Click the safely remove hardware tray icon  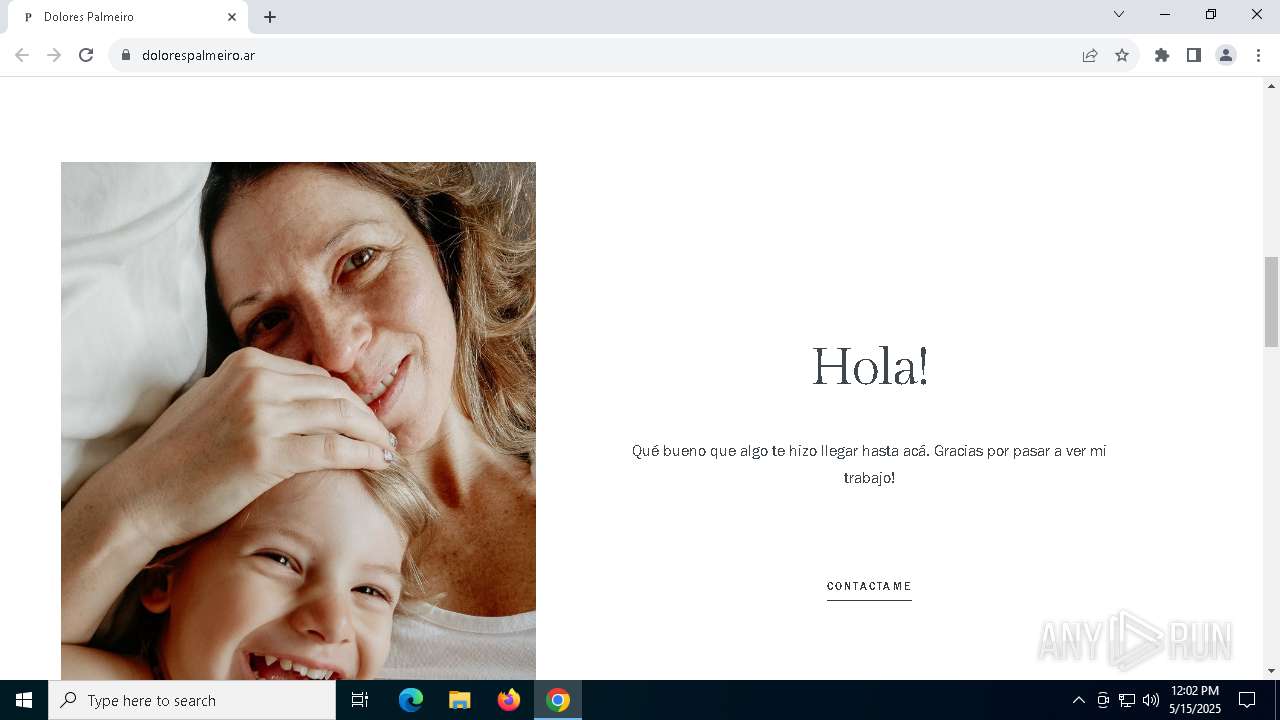[x=1103, y=700]
